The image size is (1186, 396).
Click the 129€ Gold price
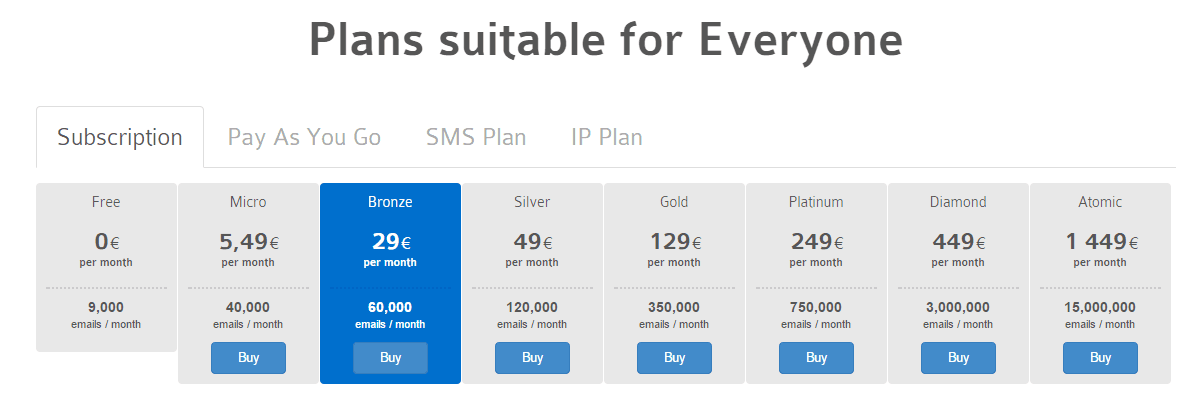[x=675, y=242]
